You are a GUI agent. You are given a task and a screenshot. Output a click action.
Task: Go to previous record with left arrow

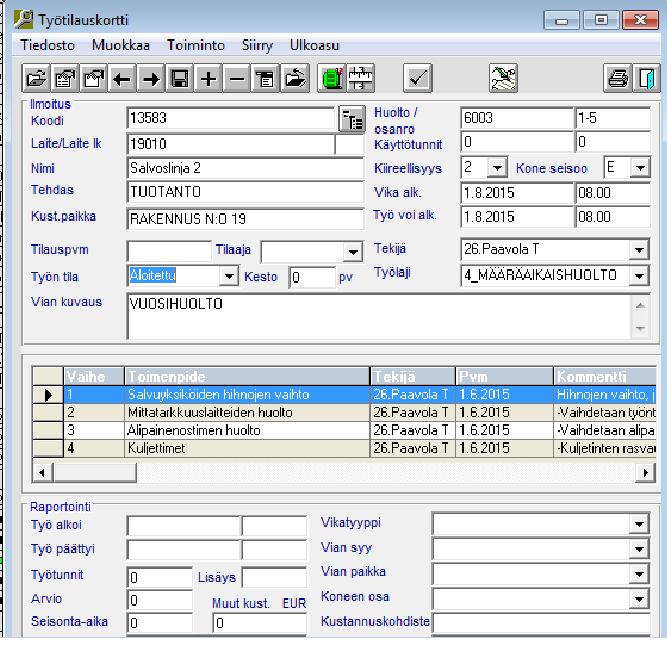(123, 78)
